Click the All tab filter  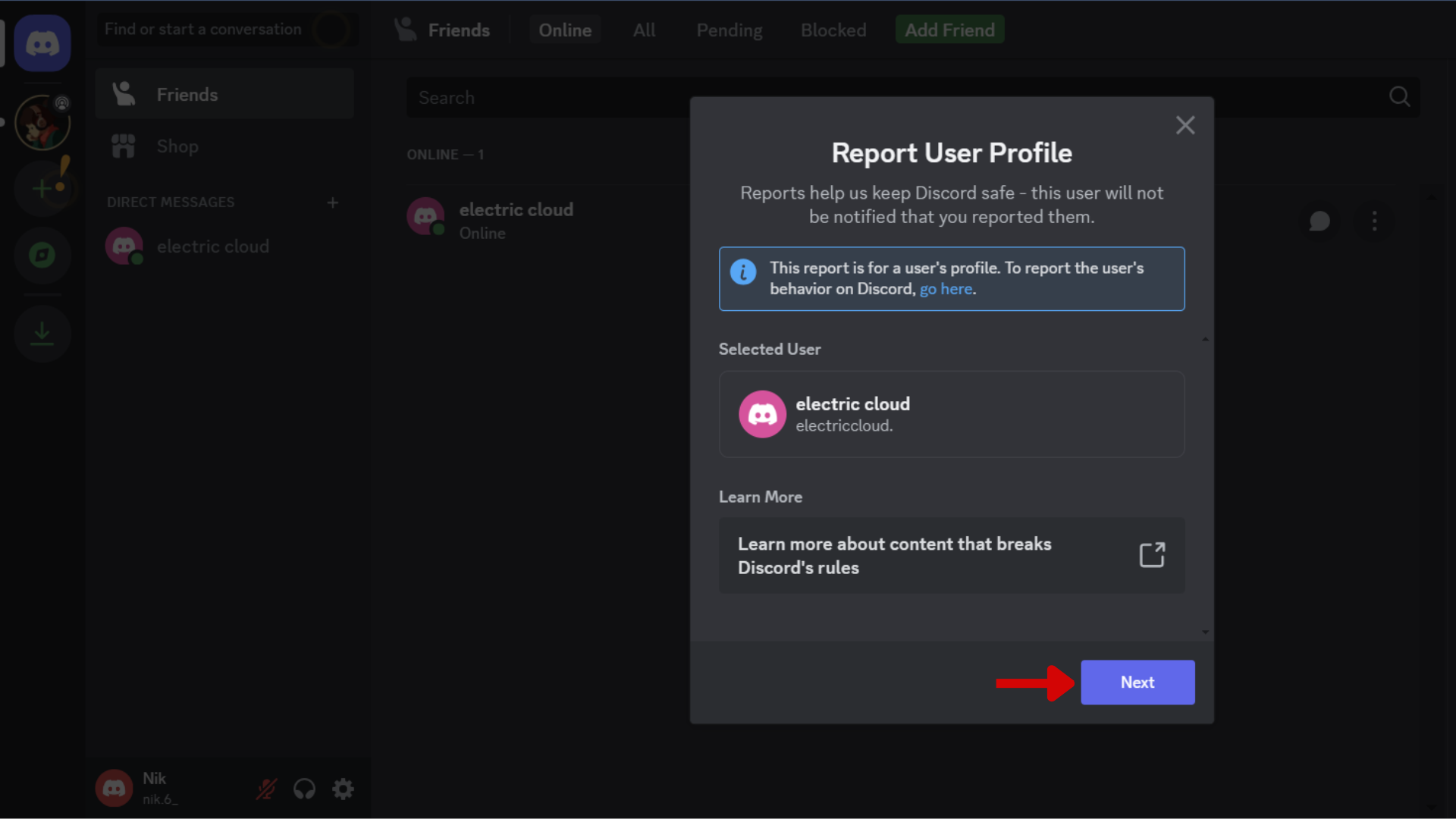click(644, 30)
